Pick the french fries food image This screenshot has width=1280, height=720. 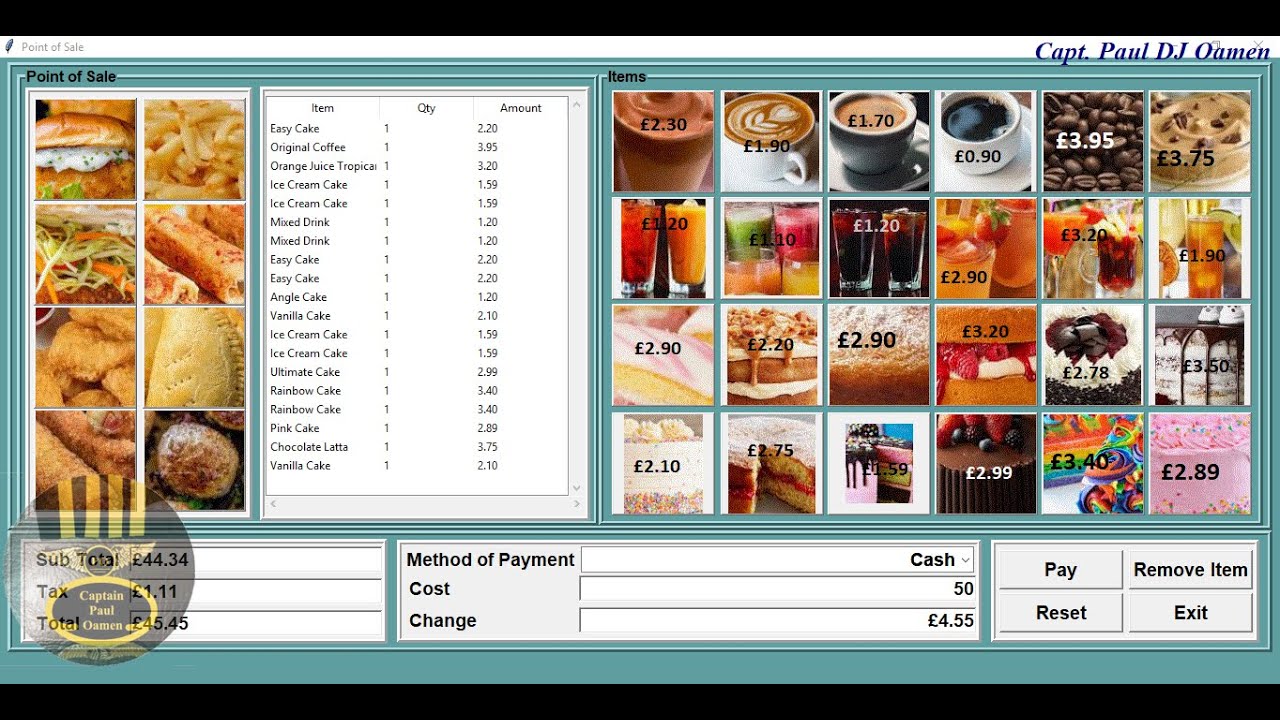(x=194, y=149)
